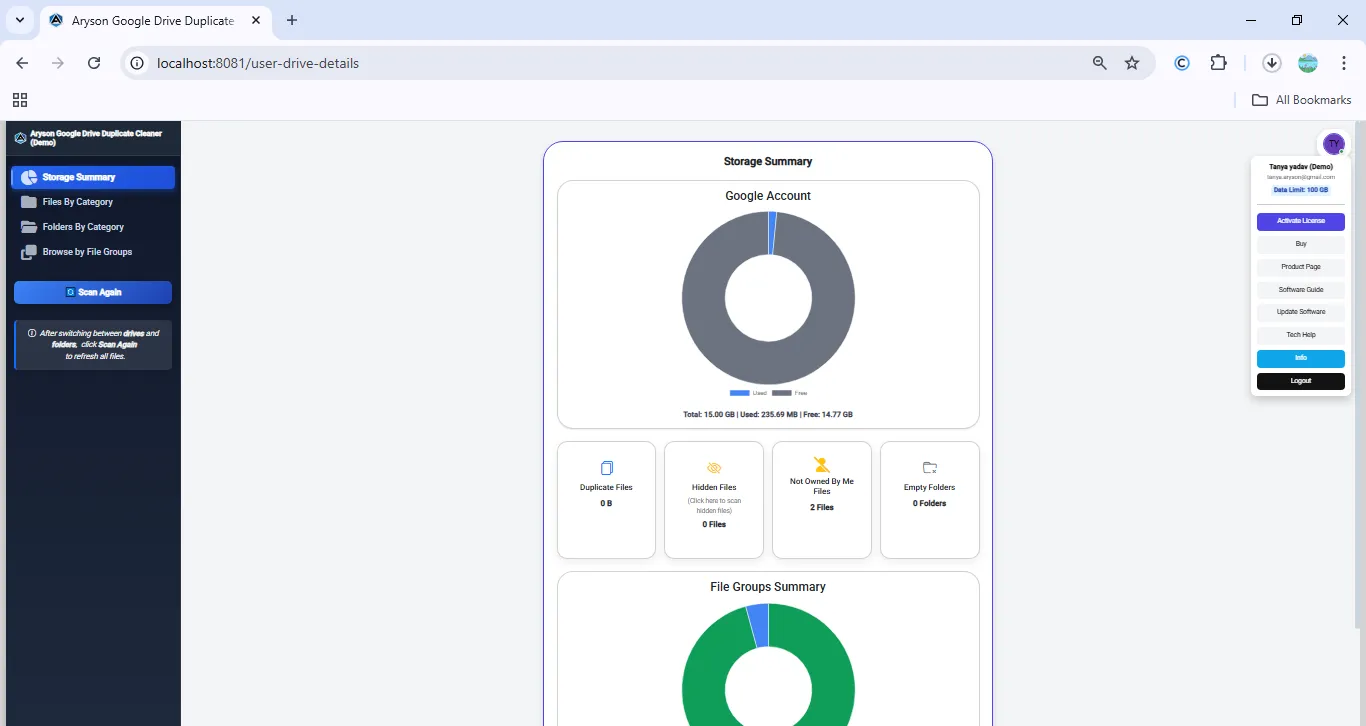Image resolution: width=1366 pixels, height=726 pixels.
Task: Open the Software Guide link
Action: pyautogui.click(x=1300, y=290)
